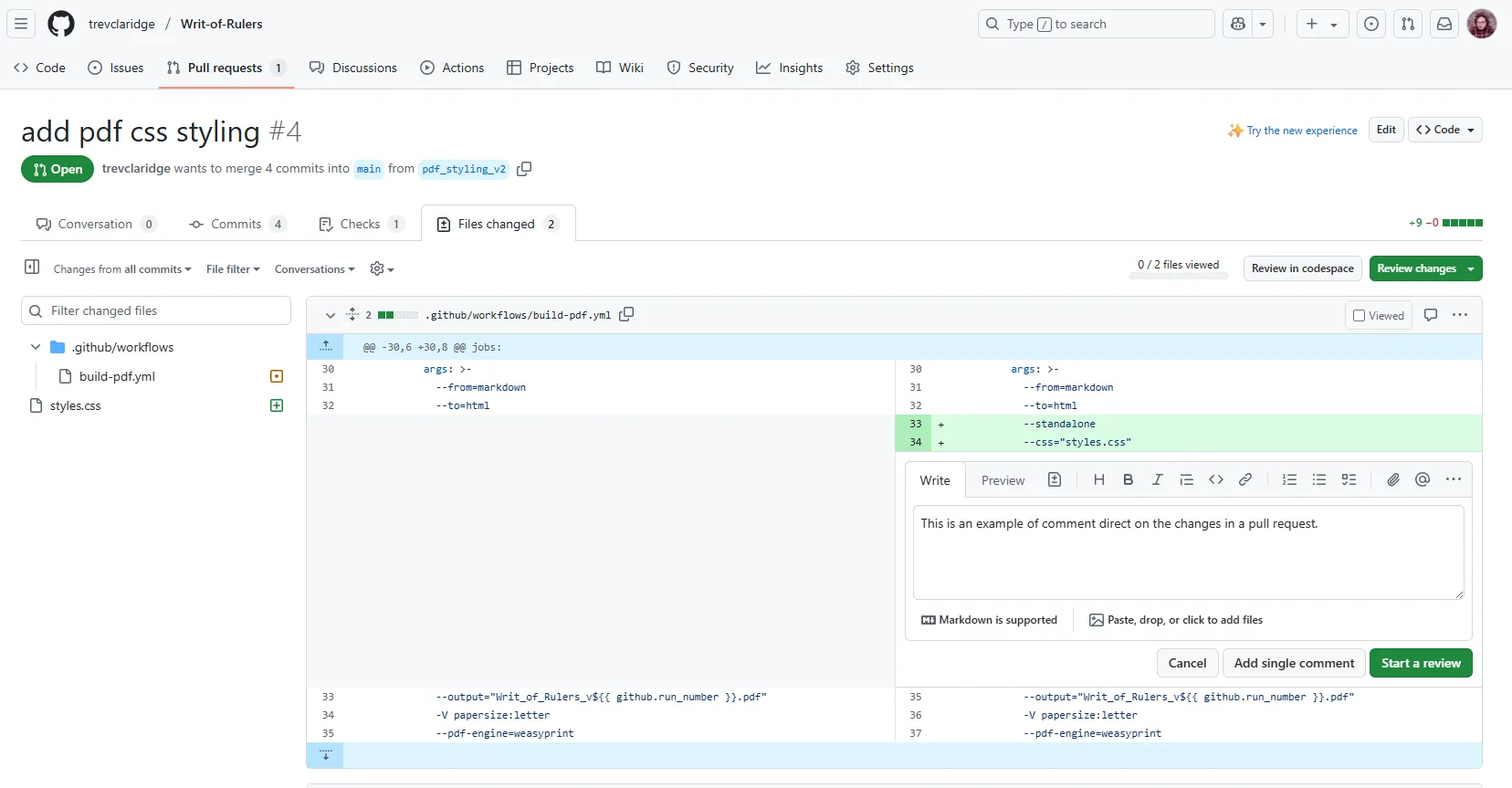Image resolution: width=1512 pixels, height=788 pixels.
Task: Open the Conversations dropdown
Action: [x=314, y=269]
